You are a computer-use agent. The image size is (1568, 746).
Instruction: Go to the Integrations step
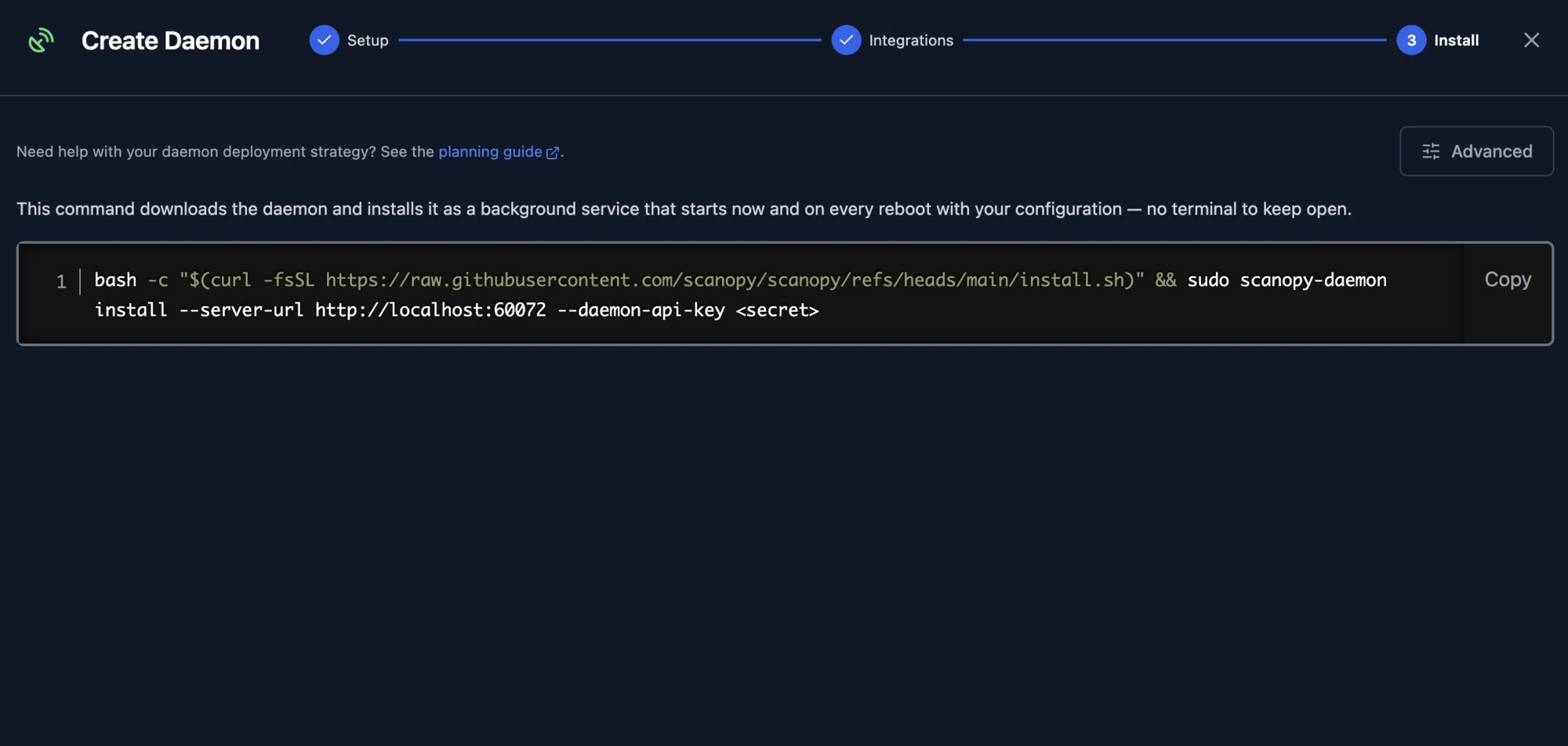tap(892, 40)
